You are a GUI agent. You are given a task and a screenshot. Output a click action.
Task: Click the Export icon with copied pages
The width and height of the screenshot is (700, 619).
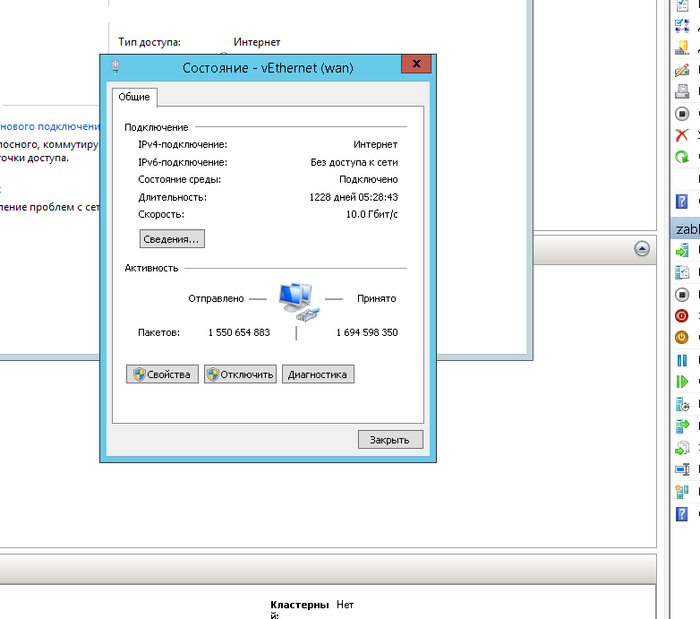(x=682, y=448)
